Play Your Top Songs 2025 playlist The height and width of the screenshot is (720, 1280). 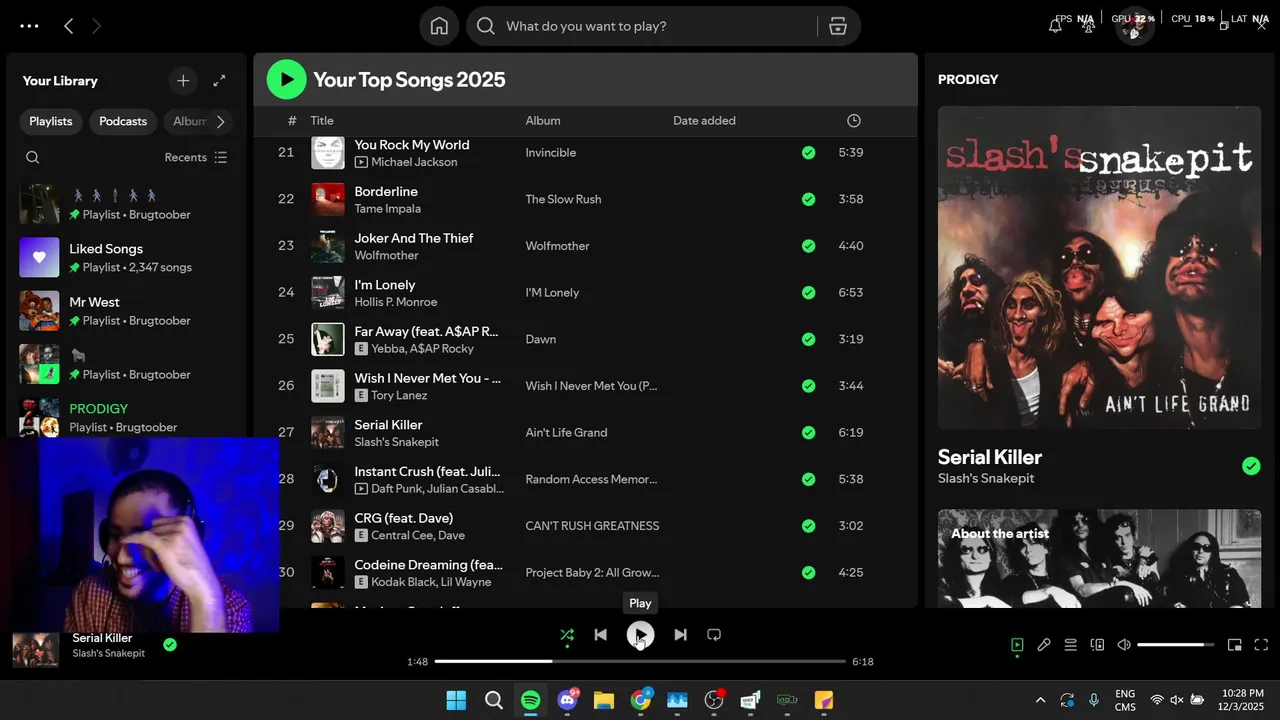click(286, 79)
